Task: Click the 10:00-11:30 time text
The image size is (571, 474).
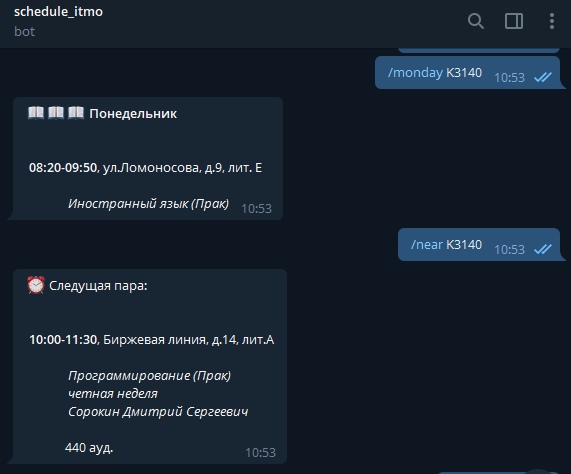Action: pos(63,340)
